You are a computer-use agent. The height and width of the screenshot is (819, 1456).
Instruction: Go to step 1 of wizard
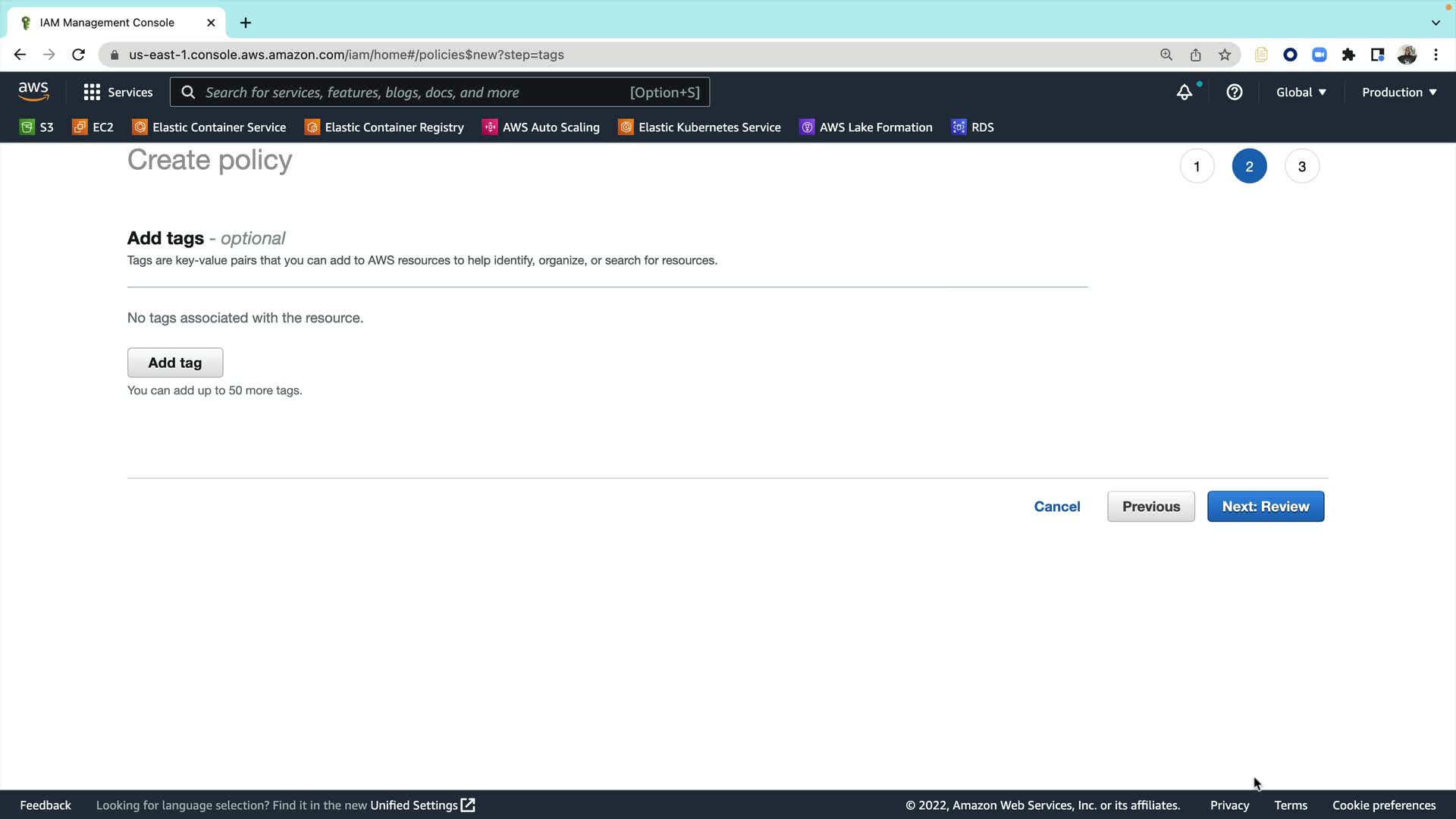click(x=1197, y=167)
